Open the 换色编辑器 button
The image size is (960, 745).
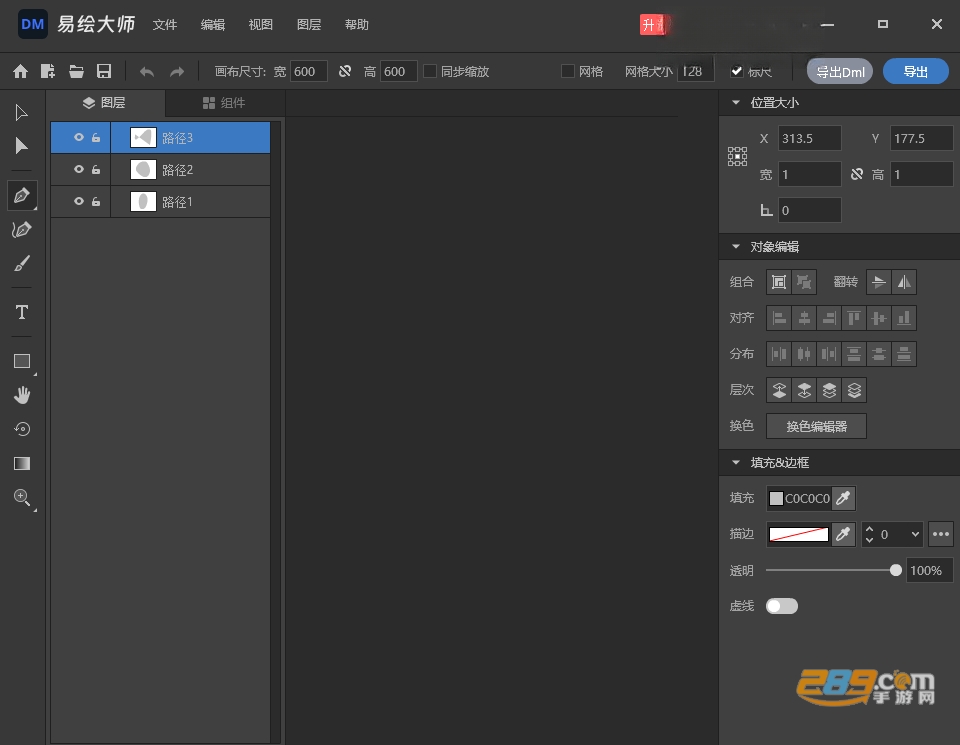816,426
